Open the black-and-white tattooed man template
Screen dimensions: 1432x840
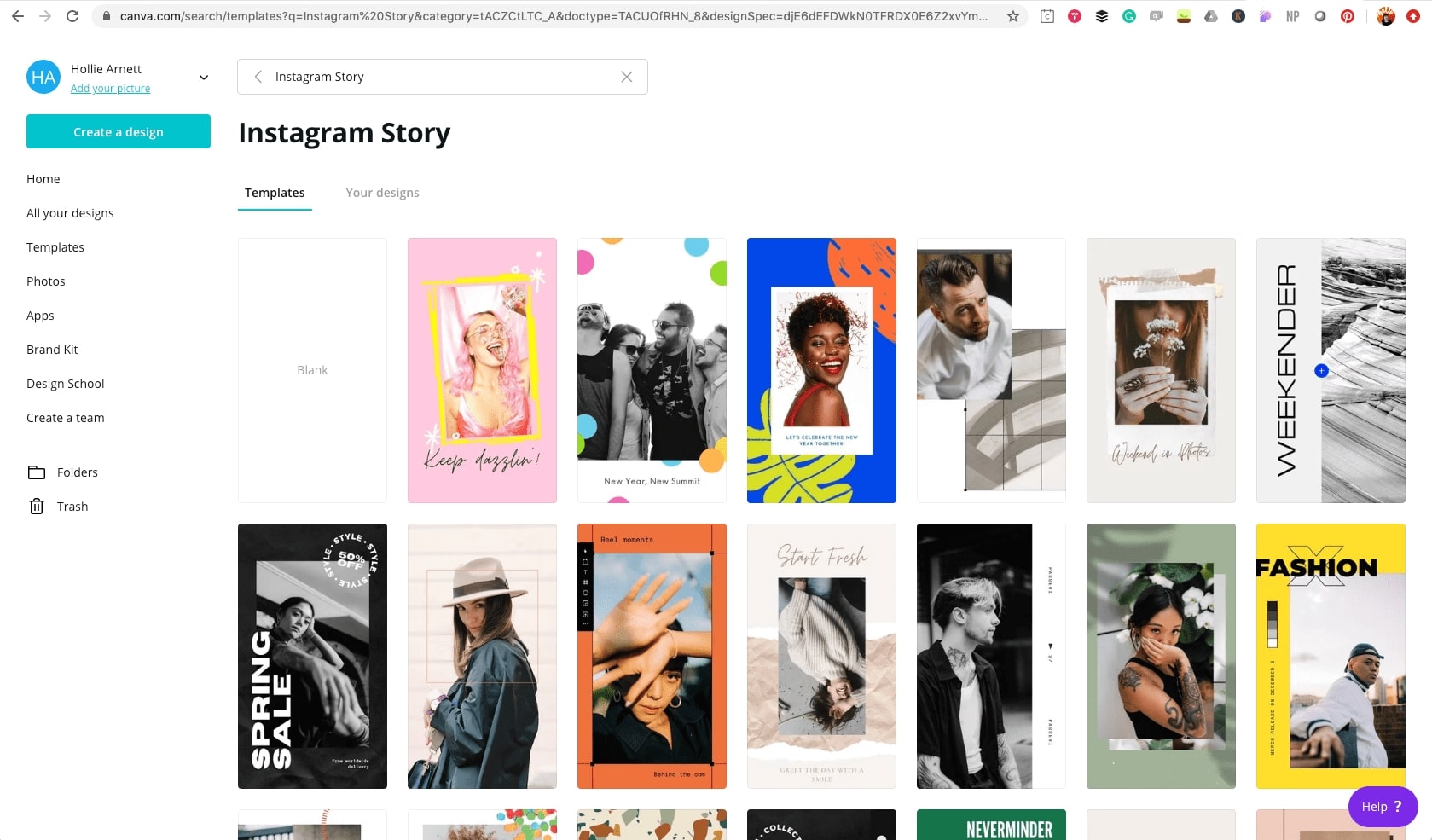pyautogui.click(x=991, y=656)
